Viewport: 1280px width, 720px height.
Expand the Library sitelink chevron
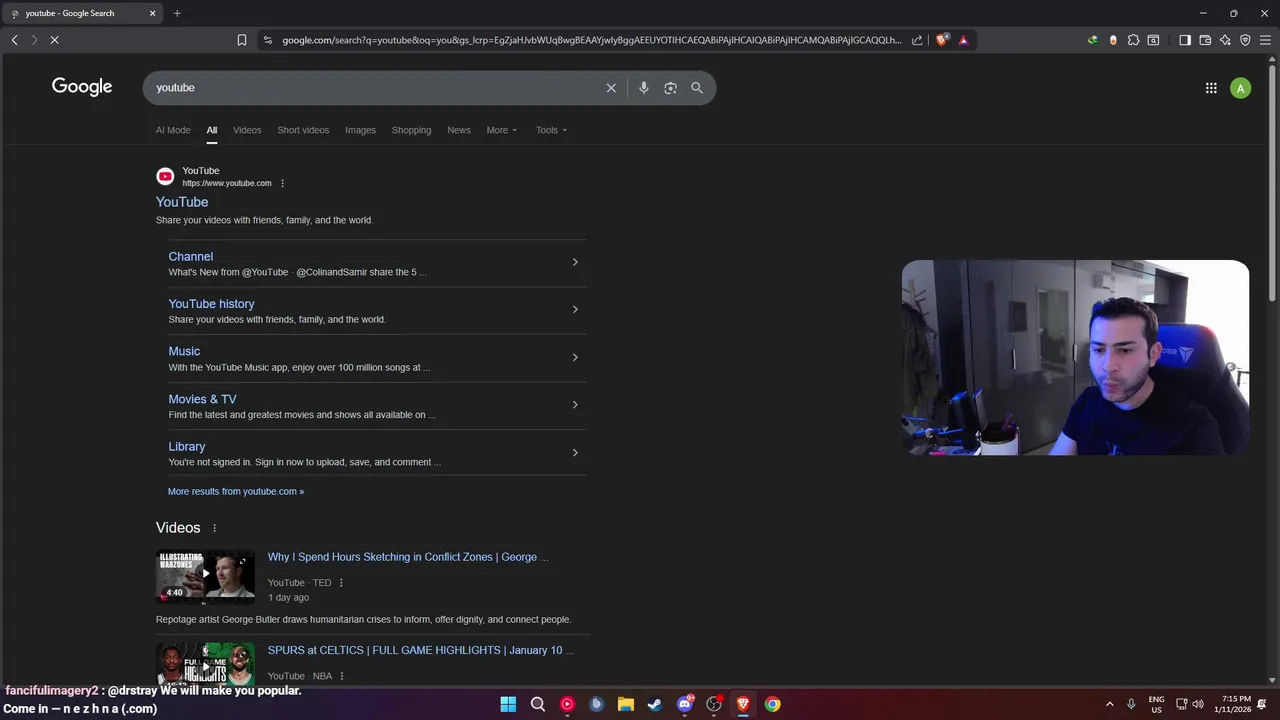pyautogui.click(x=575, y=452)
